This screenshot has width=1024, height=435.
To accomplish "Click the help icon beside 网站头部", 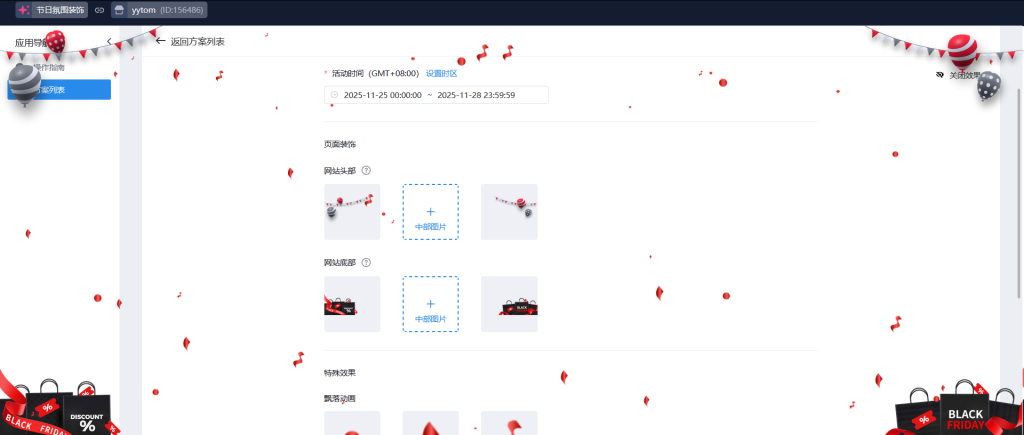I will click(366, 171).
